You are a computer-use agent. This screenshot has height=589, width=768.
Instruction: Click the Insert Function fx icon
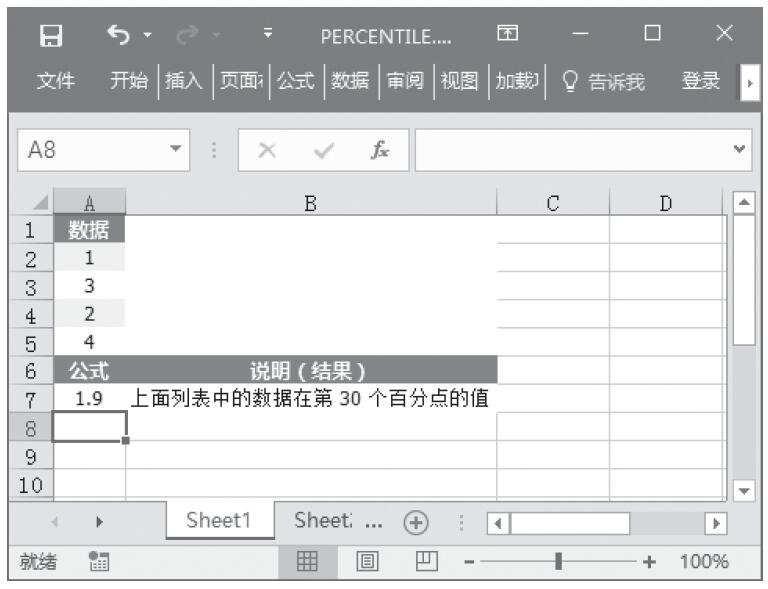pos(380,151)
